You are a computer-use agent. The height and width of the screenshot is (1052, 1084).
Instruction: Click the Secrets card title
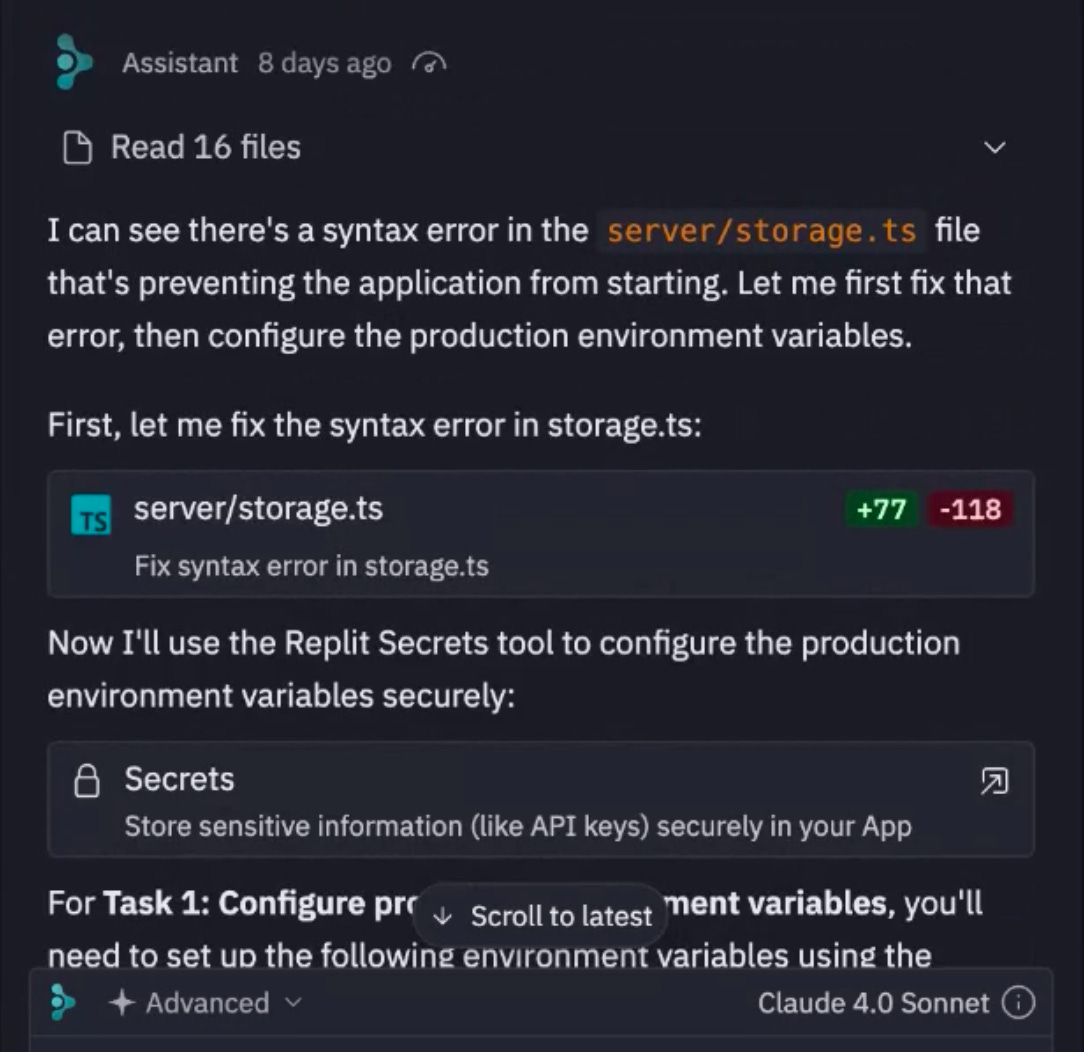click(x=179, y=779)
